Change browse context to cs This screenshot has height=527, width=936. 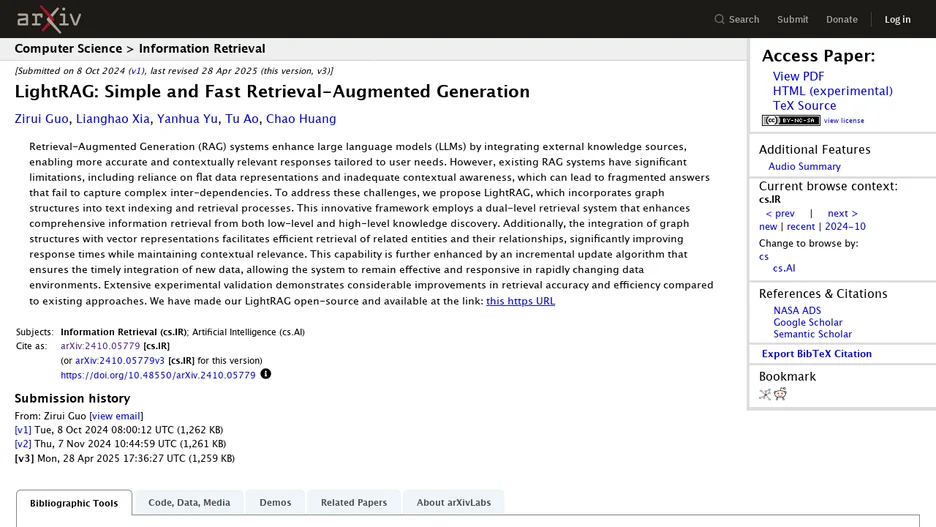pyautogui.click(x=763, y=257)
